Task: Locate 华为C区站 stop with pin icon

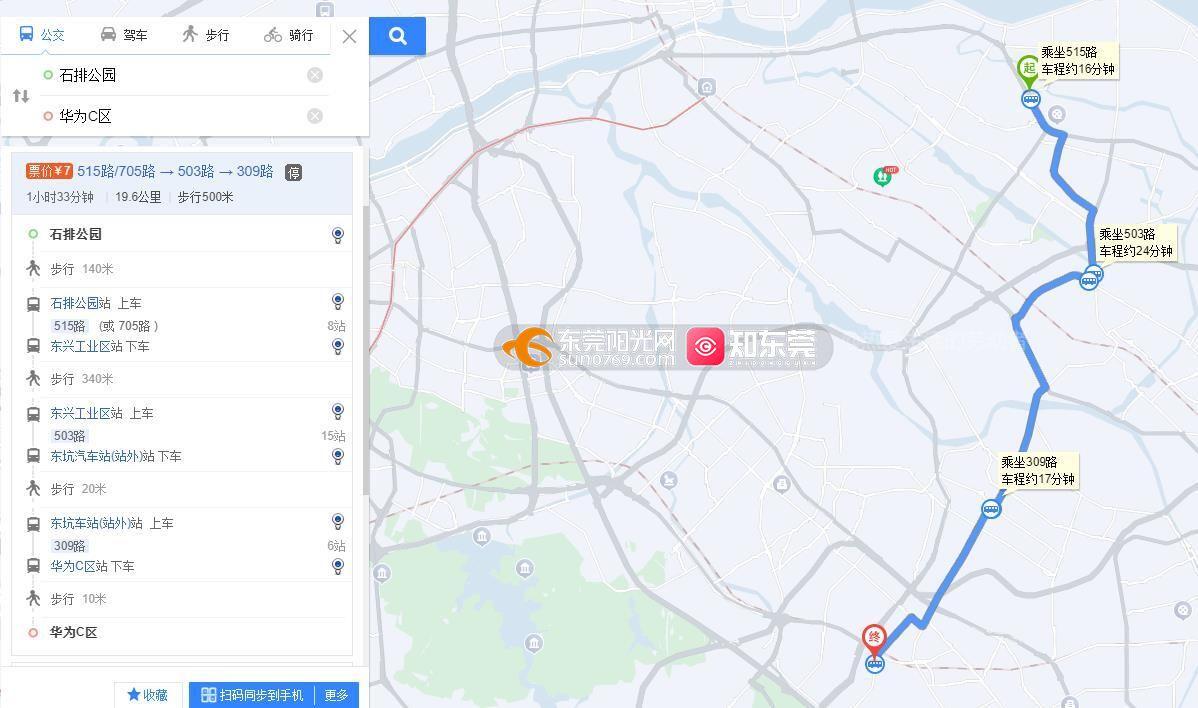Action: [338, 567]
